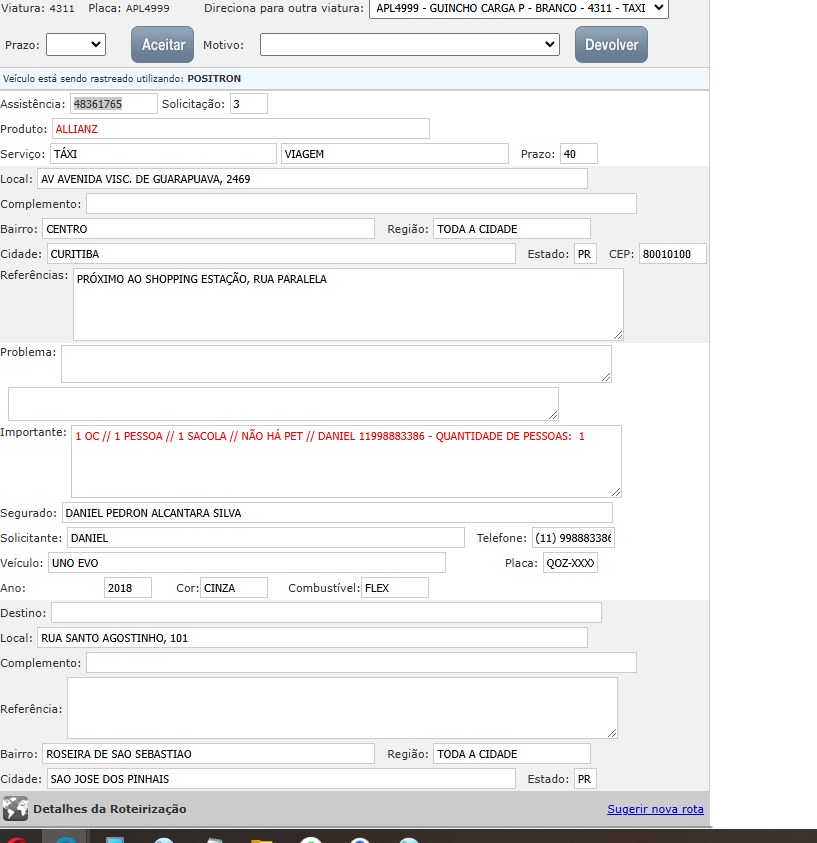Grab the resize handle of the Importante text area
This screenshot has height=843, width=817.
coord(616,492)
